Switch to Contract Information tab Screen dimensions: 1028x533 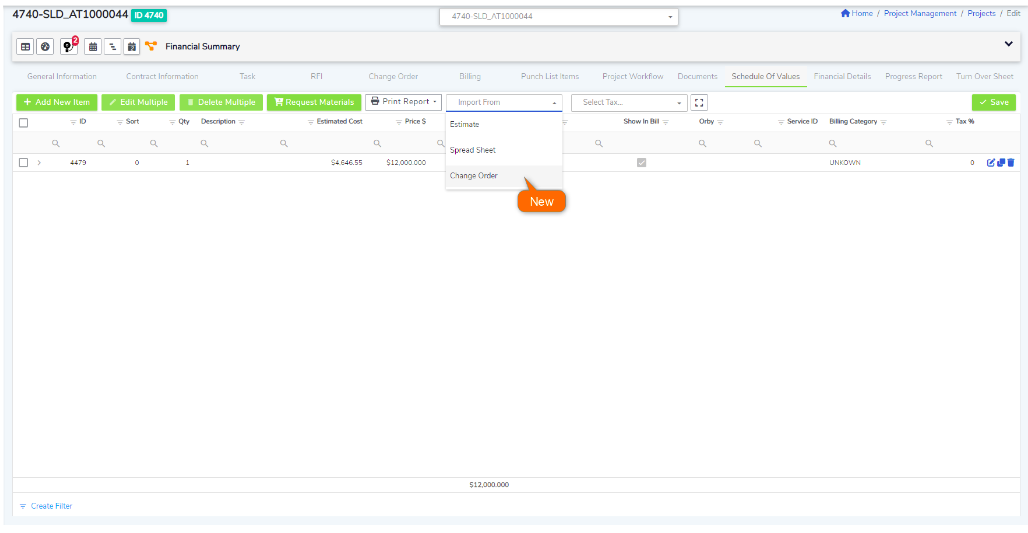162,76
